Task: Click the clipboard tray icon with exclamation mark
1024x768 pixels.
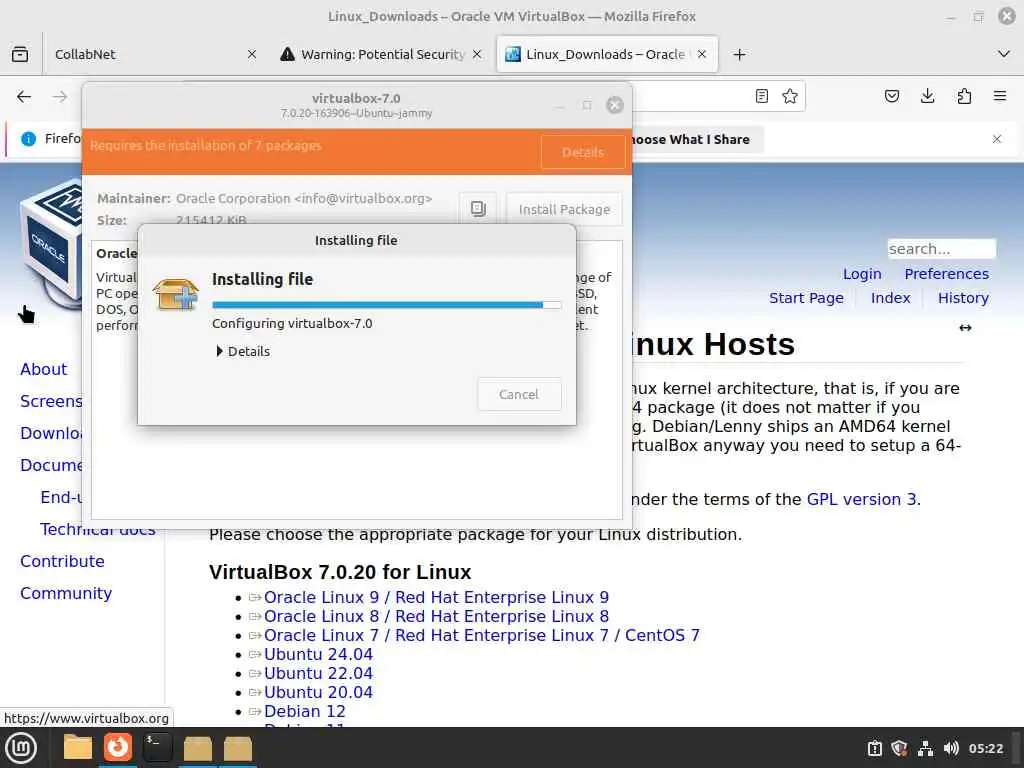Action: pos(874,748)
